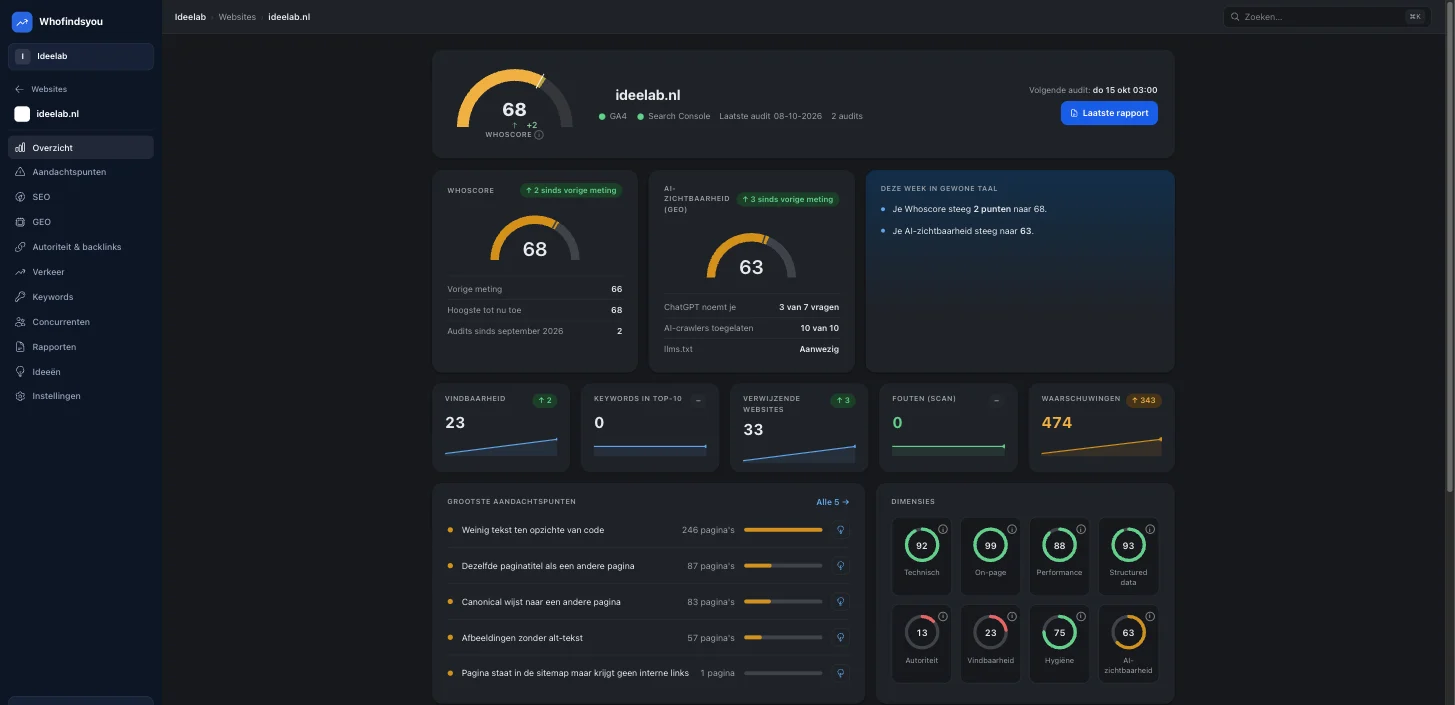Click info icon on On-page tile
This screenshot has width=1455, height=705.
coord(1011,529)
